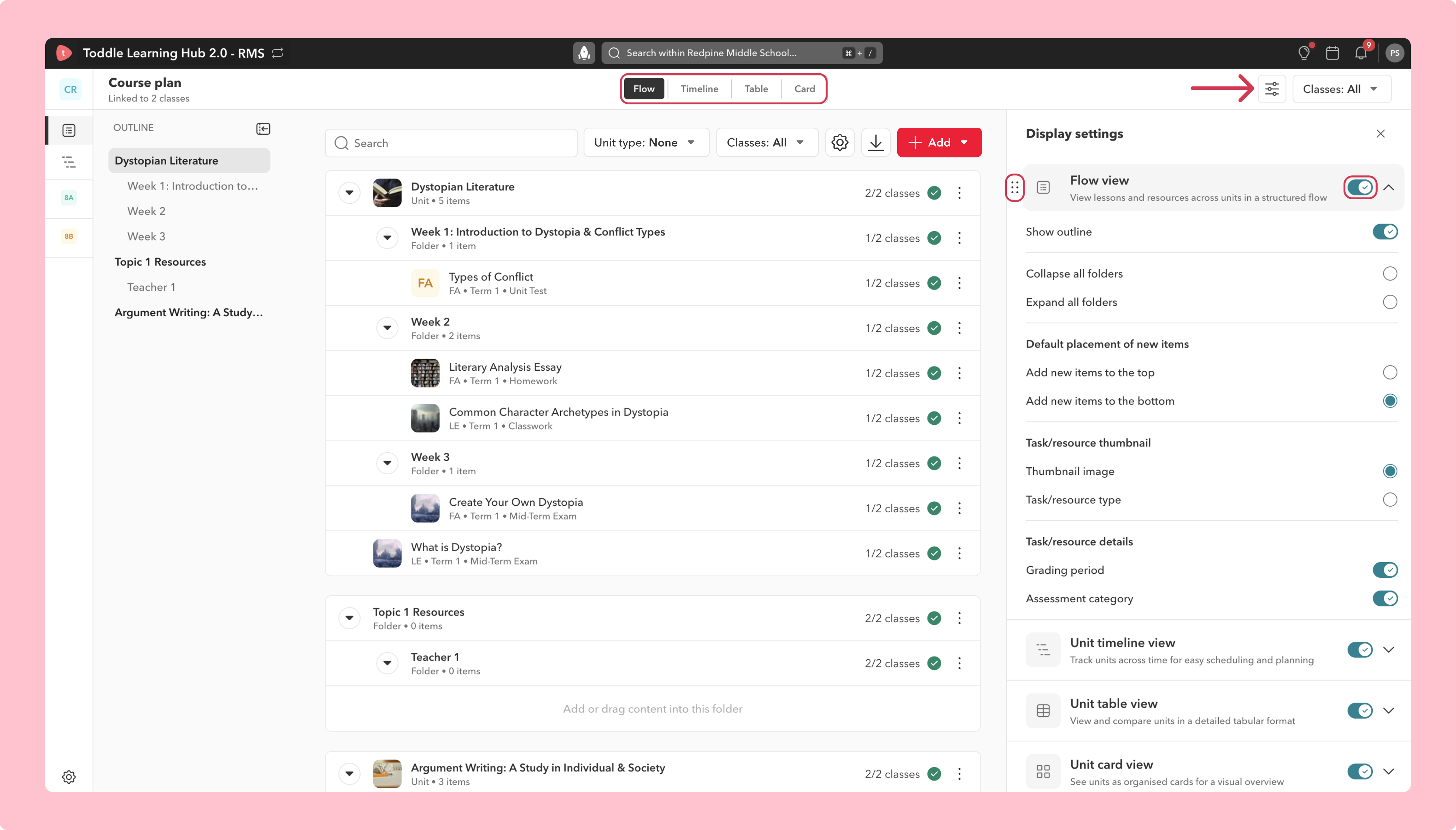Open class 8A from the sidebar
The width and height of the screenshot is (1456, 830).
[69, 198]
